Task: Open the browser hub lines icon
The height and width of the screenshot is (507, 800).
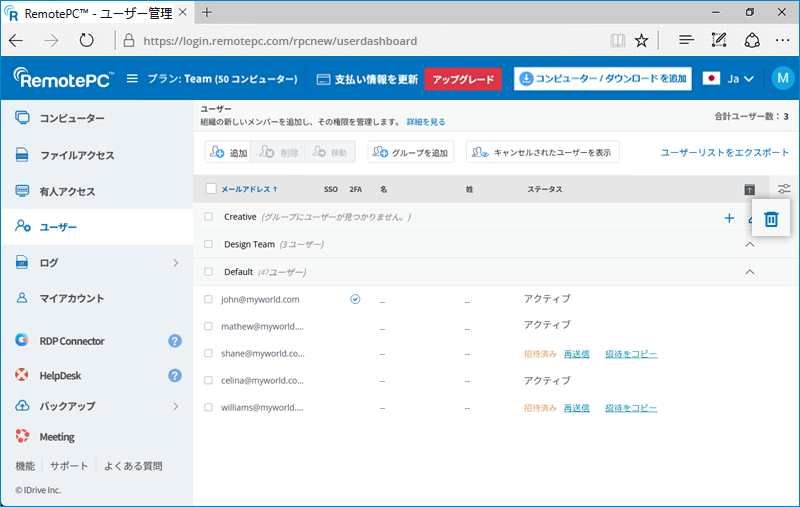Action: (x=686, y=40)
